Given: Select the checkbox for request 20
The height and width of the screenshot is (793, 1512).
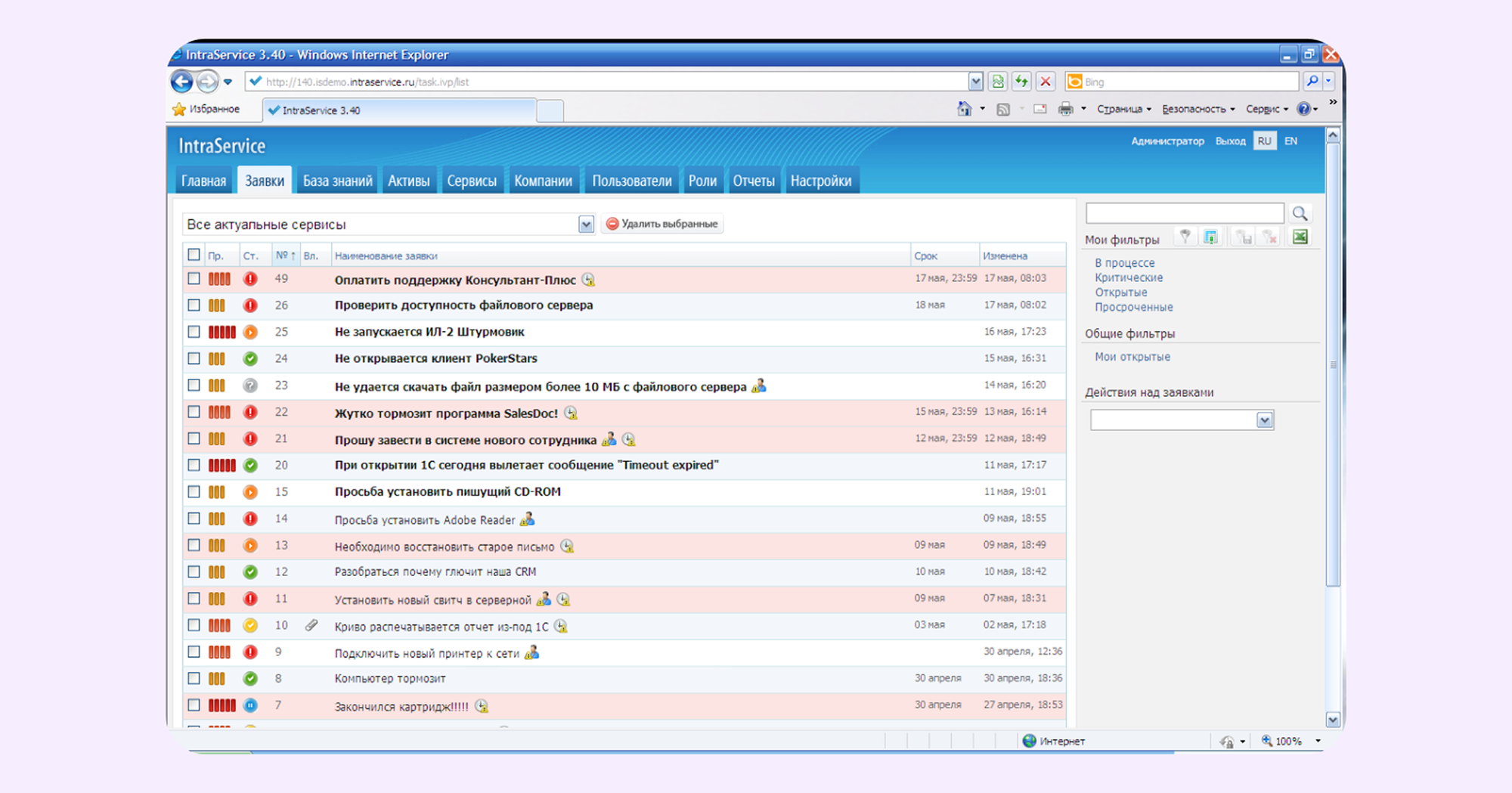Looking at the screenshot, I should (194, 465).
